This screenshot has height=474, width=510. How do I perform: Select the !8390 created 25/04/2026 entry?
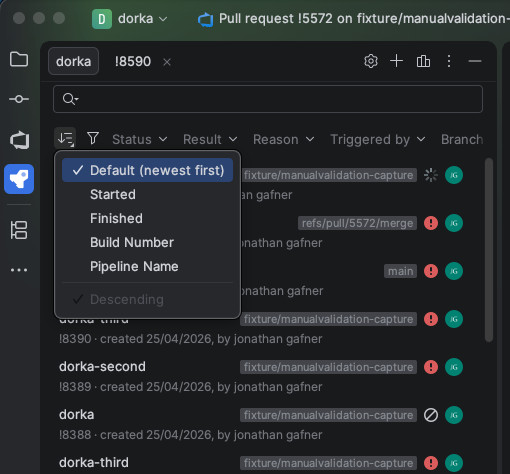tap(190, 339)
